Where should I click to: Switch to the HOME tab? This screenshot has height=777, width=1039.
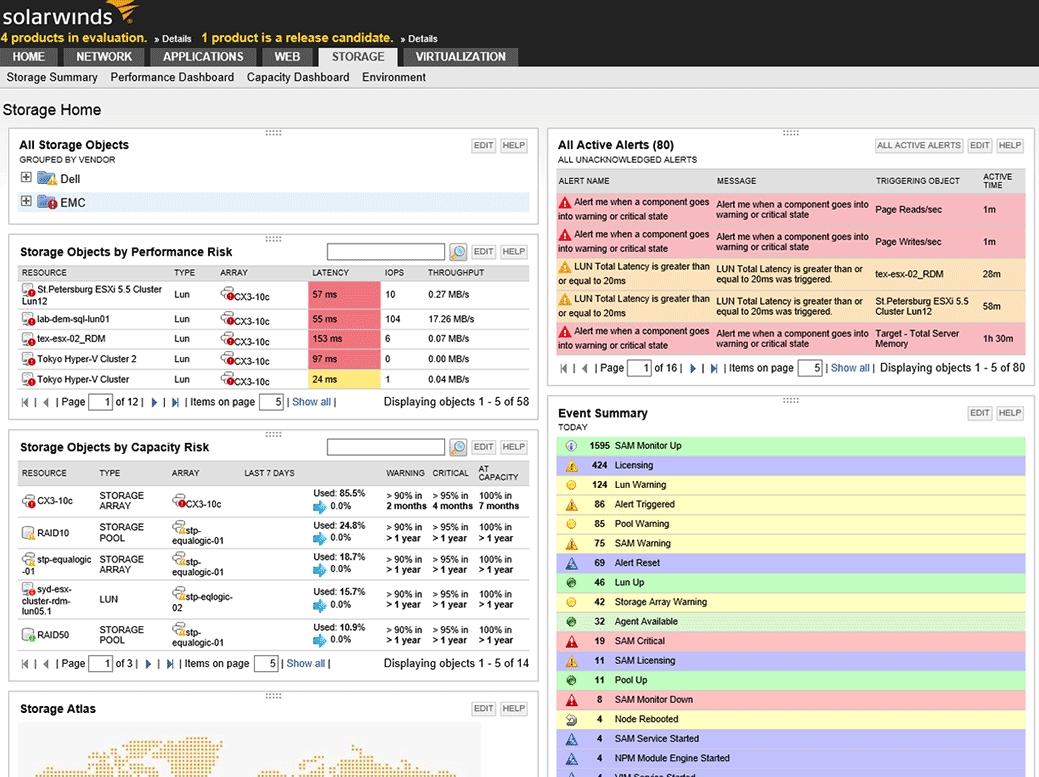click(x=28, y=57)
